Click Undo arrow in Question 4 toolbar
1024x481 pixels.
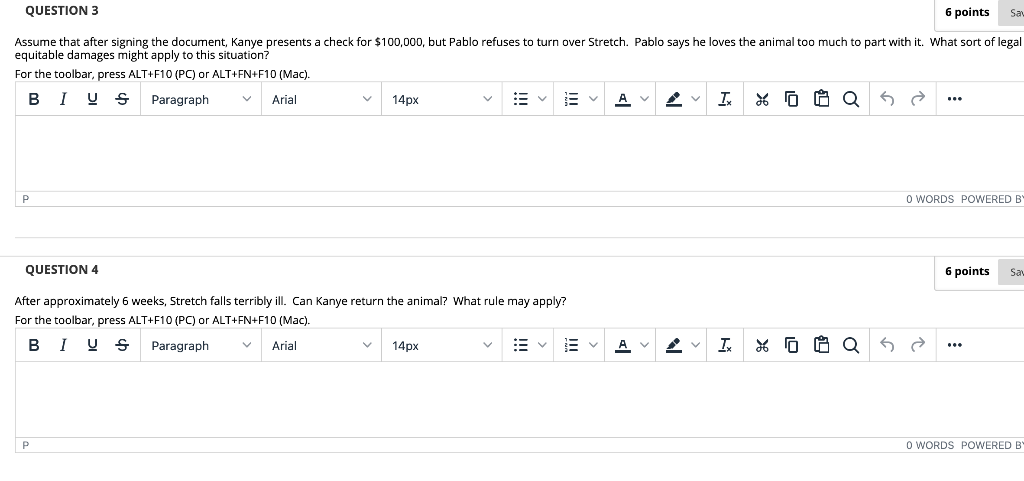pyautogui.click(x=887, y=345)
